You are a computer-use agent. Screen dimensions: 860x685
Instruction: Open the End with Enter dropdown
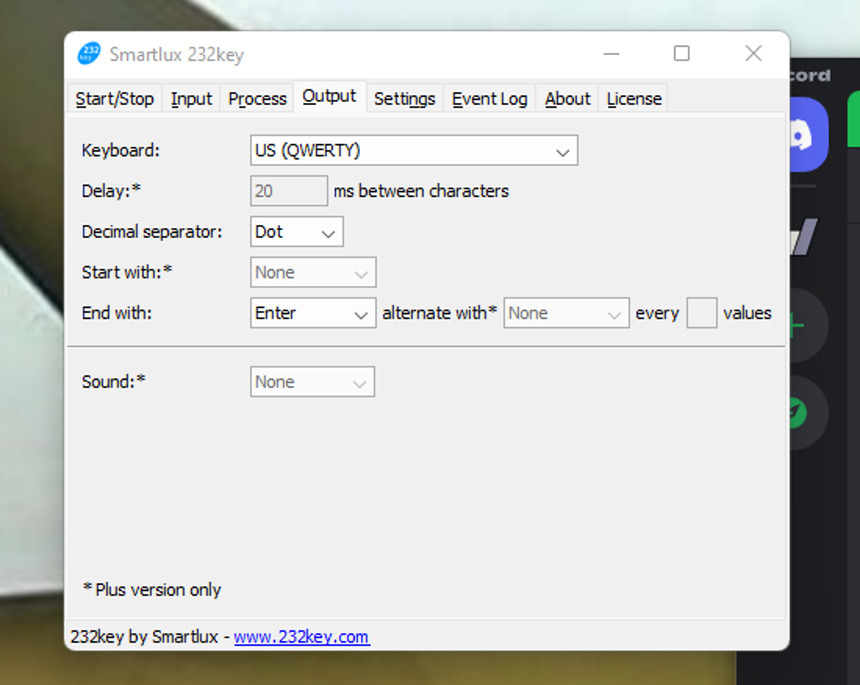313,313
